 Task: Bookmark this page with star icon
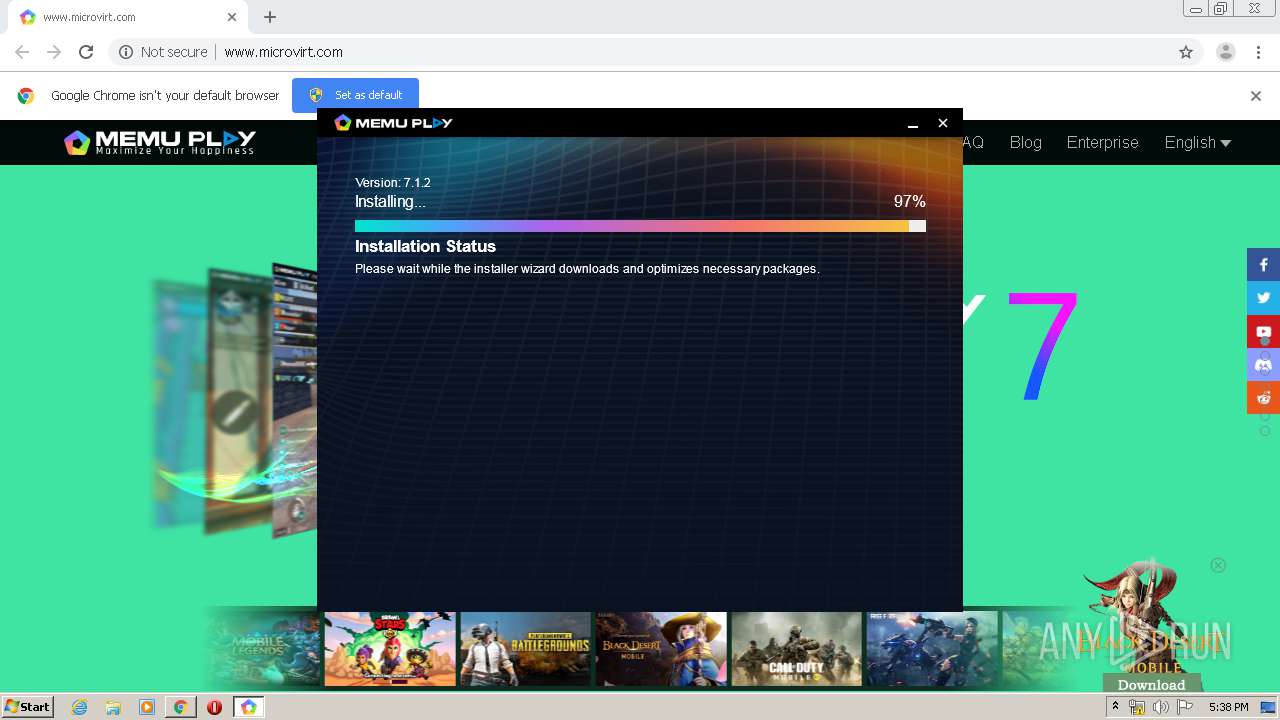(1186, 52)
